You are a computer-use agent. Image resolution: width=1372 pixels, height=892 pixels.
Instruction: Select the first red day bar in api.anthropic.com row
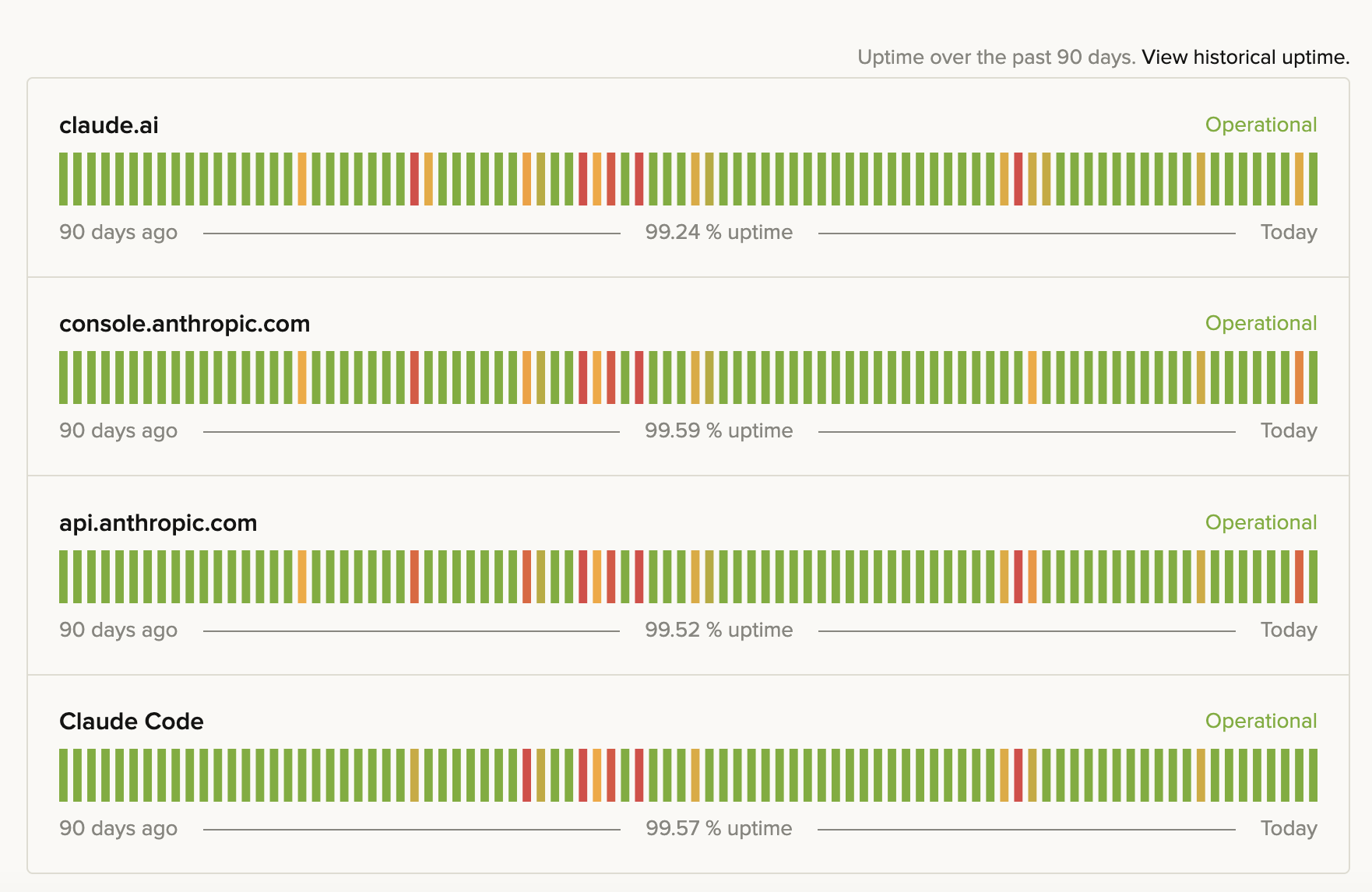(414, 577)
